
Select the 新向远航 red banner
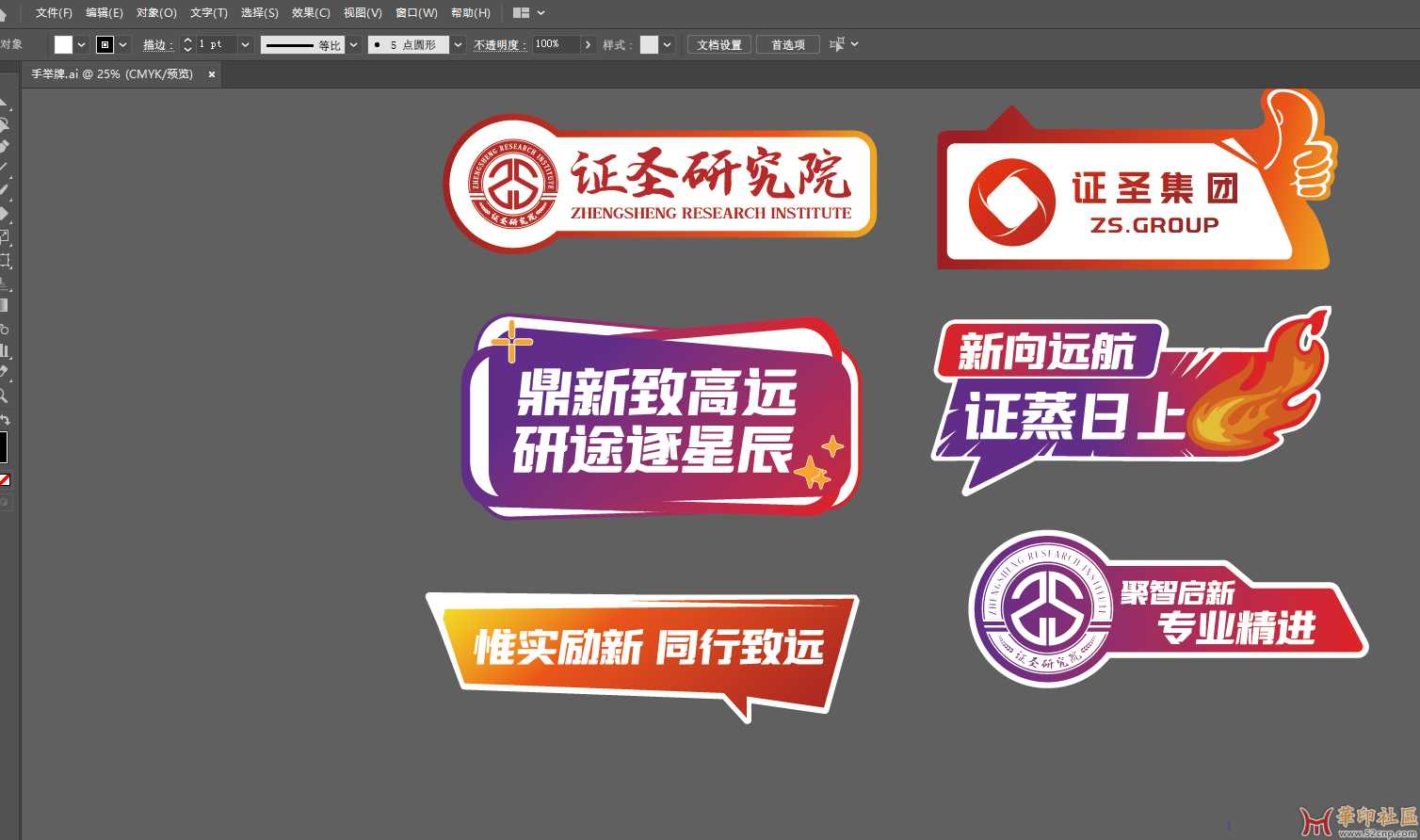pos(1050,351)
